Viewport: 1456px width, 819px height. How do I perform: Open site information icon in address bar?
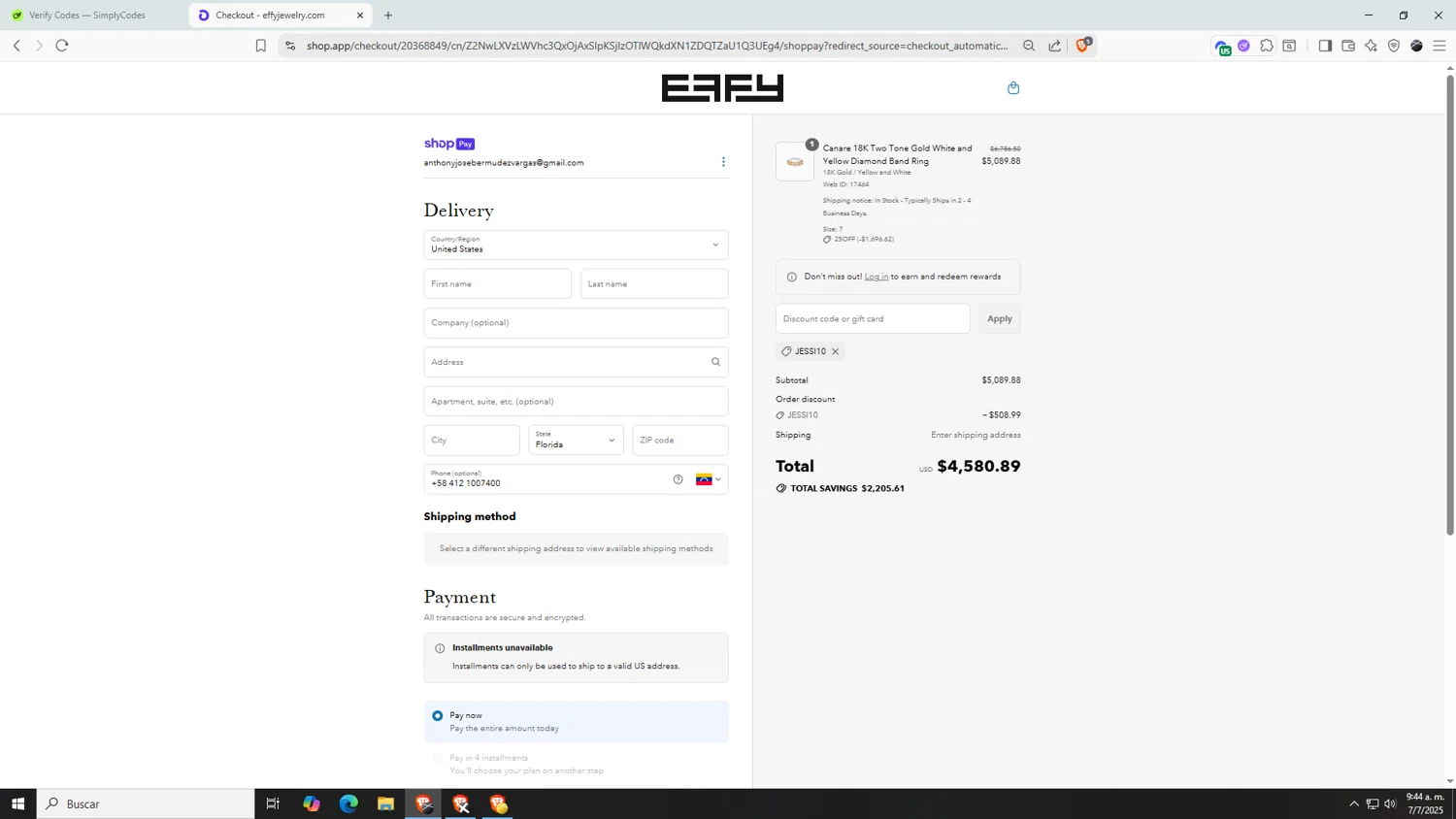click(289, 46)
